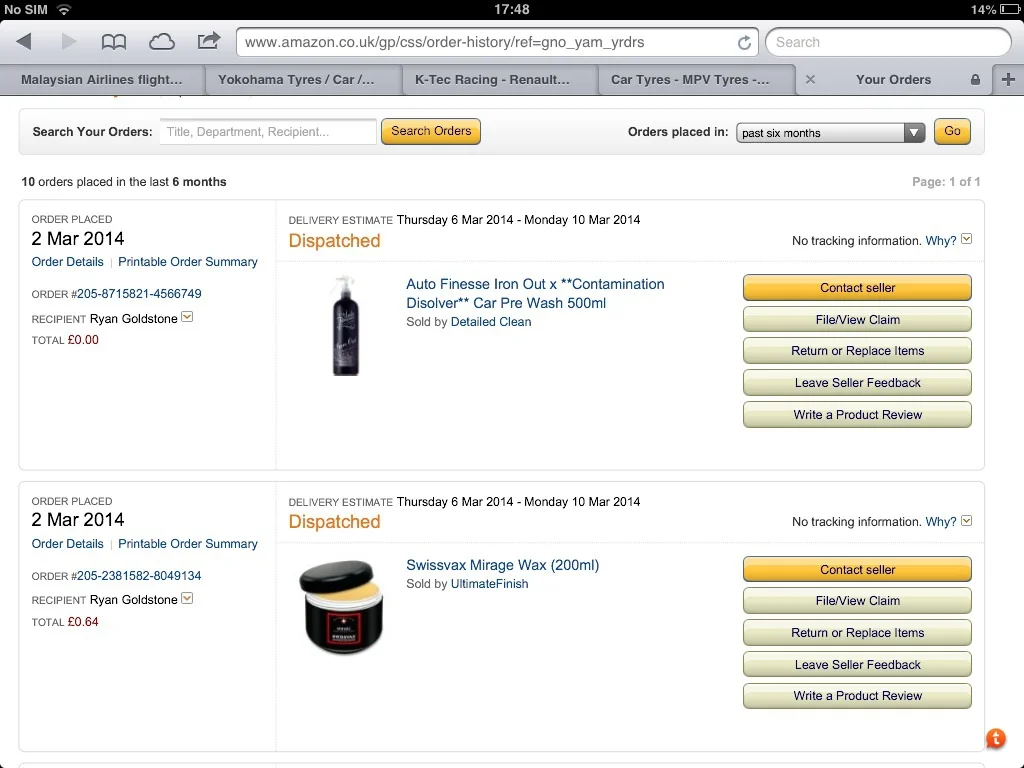Click Contact seller for Auto Finesse item
Screen dimensions: 1024x768
pyautogui.click(x=857, y=288)
